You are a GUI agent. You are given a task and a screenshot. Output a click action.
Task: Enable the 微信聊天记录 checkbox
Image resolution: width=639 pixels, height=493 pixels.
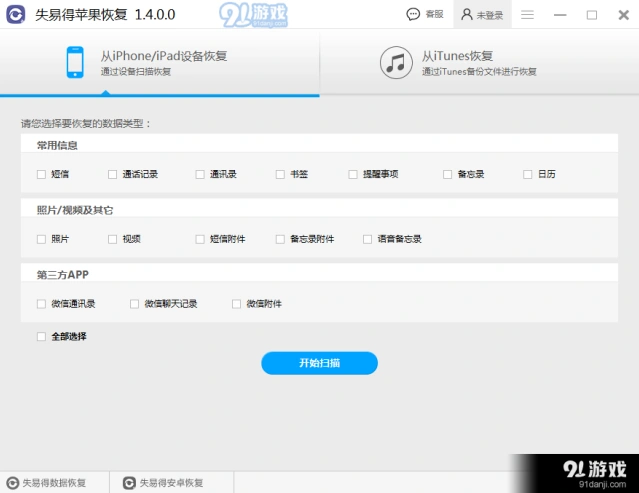134,304
